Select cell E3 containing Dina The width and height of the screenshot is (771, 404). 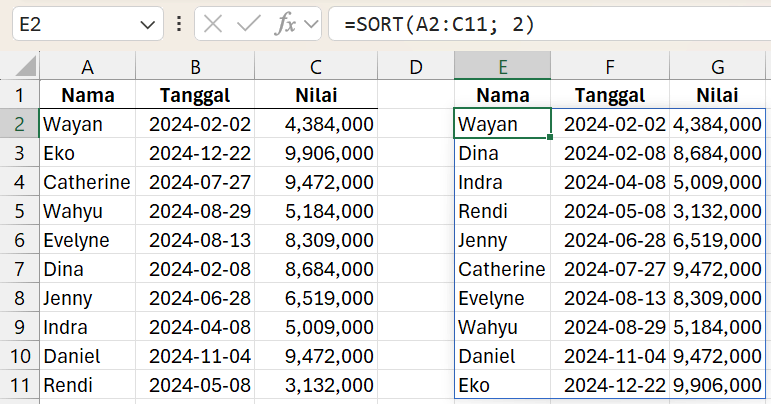pos(503,153)
